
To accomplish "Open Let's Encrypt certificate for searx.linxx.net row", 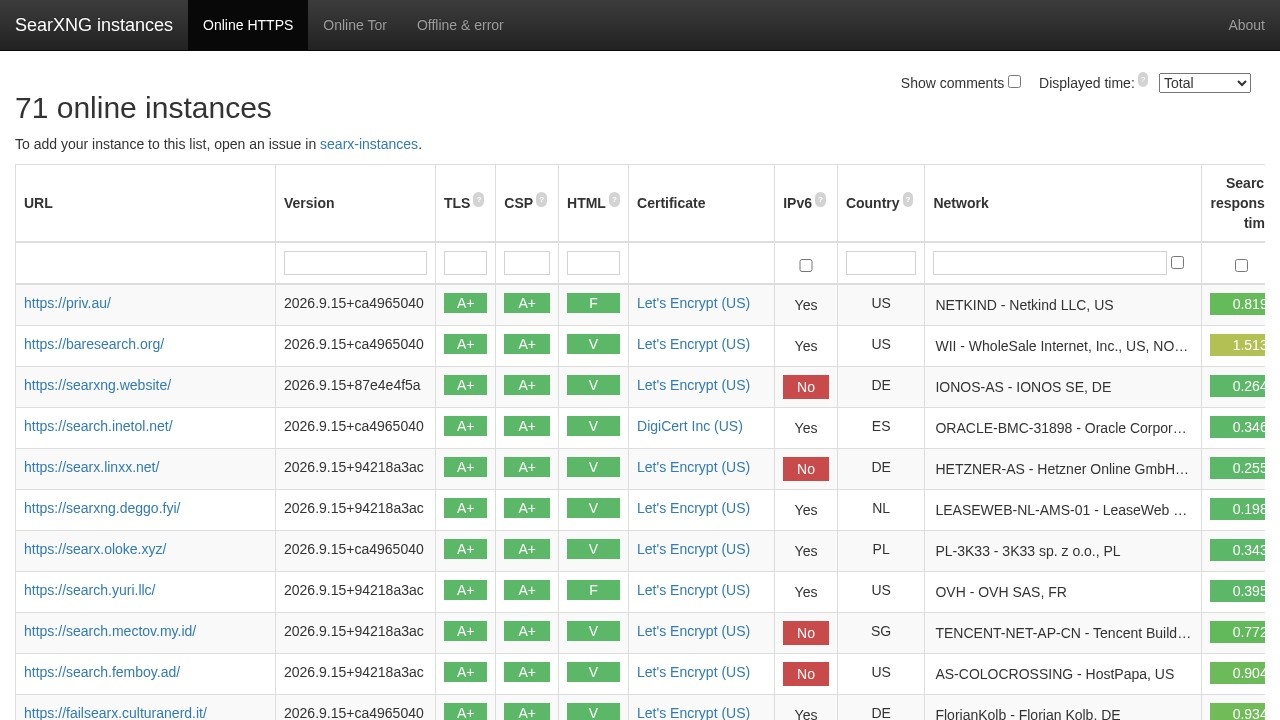I will click(x=693, y=467).
